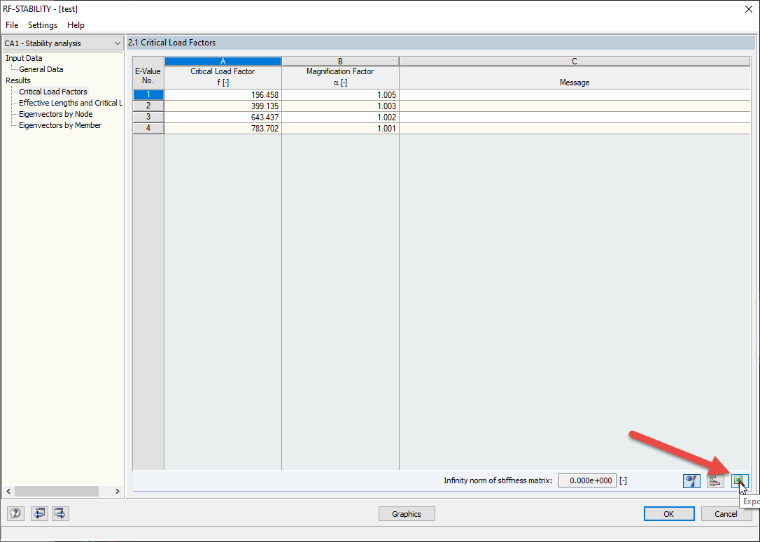The height and width of the screenshot is (542, 760).
Task: Open Eigenvectors by Node results
Action: tap(56, 114)
